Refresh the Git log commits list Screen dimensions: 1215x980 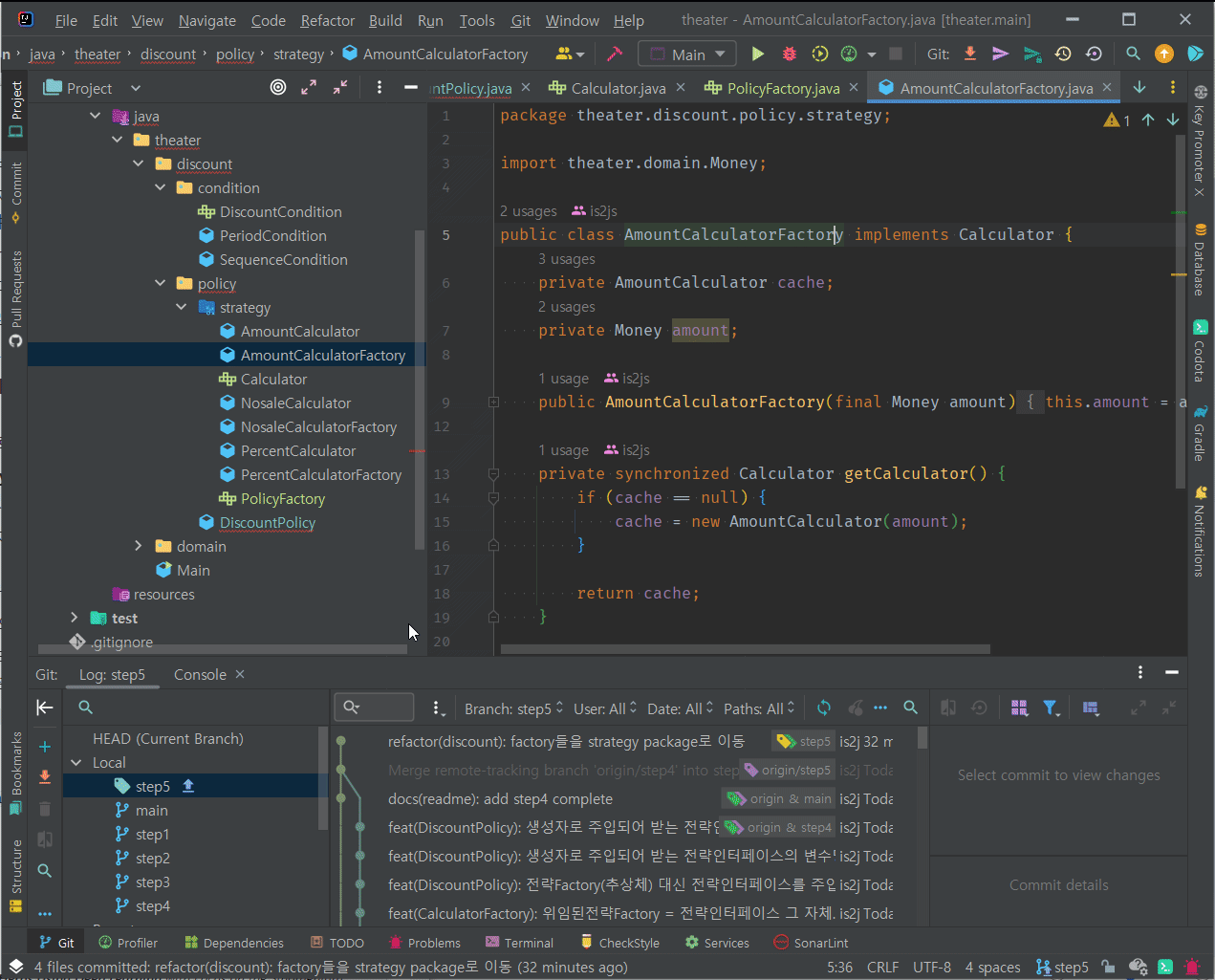[824, 708]
